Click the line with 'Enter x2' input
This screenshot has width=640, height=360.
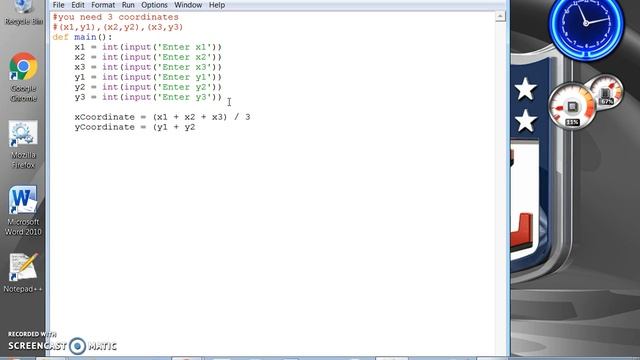click(148, 57)
